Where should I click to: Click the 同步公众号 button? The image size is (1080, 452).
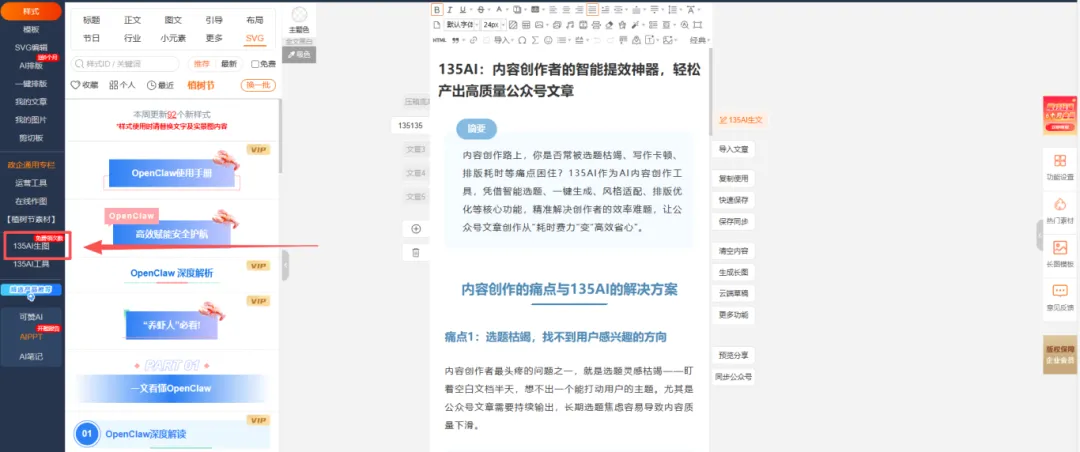pos(733,377)
